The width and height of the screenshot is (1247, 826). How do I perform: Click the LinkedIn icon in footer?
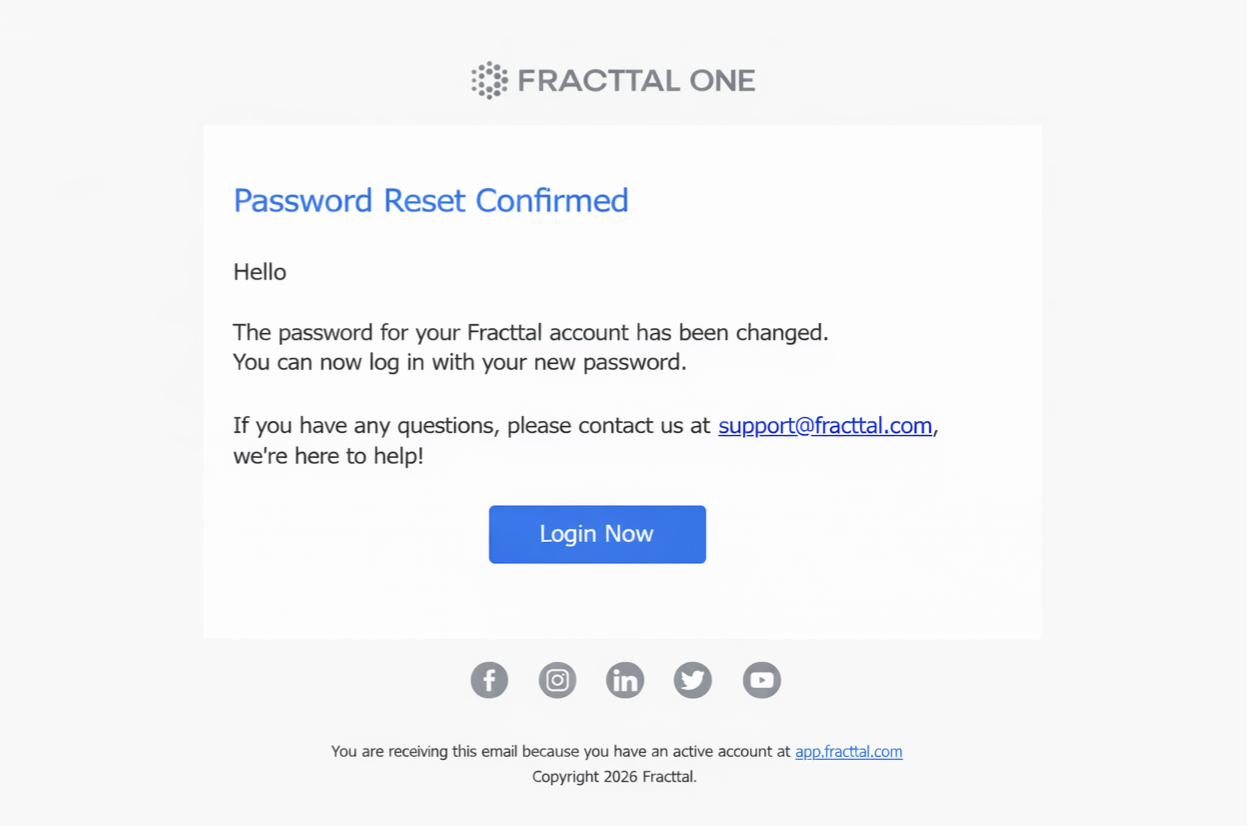coord(625,680)
